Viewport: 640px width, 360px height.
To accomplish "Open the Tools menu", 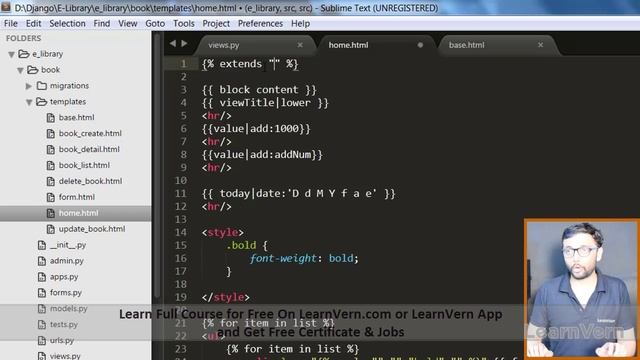I will [184, 24].
